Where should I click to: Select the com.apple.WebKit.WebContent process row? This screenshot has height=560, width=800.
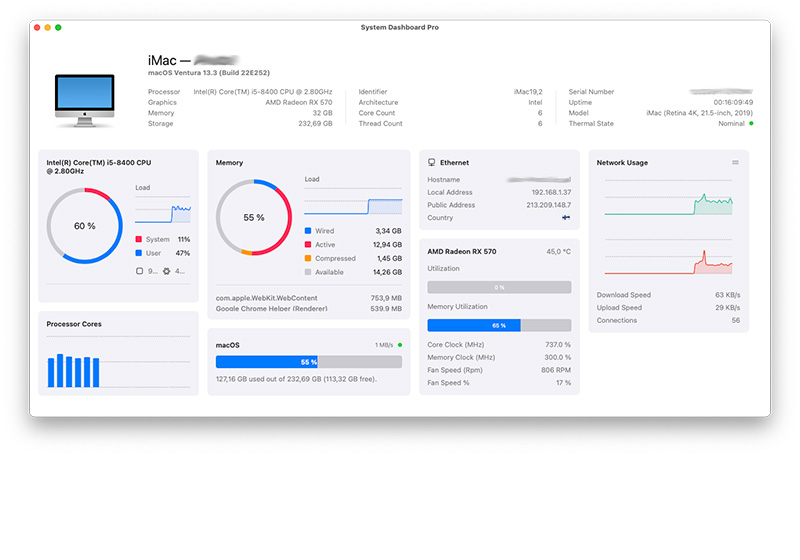point(309,298)
